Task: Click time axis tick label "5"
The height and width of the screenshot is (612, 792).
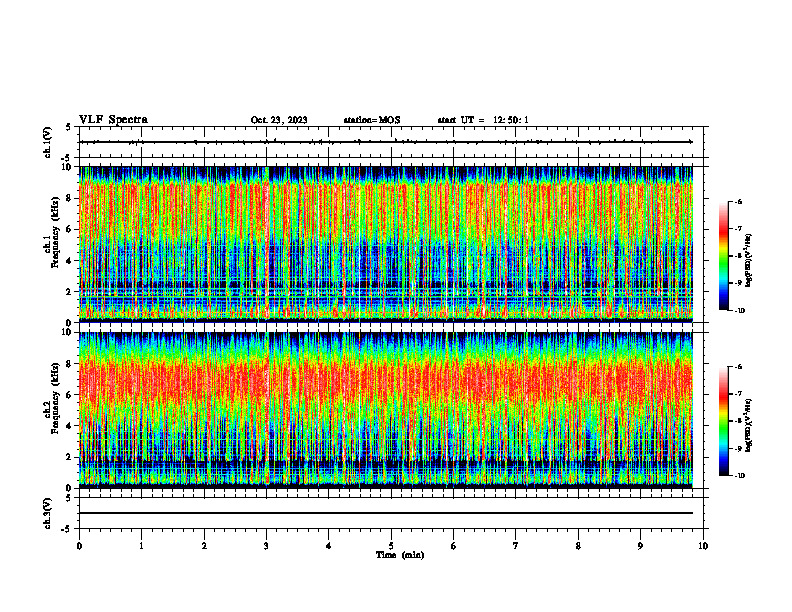Action: click(x=391, y=546)
